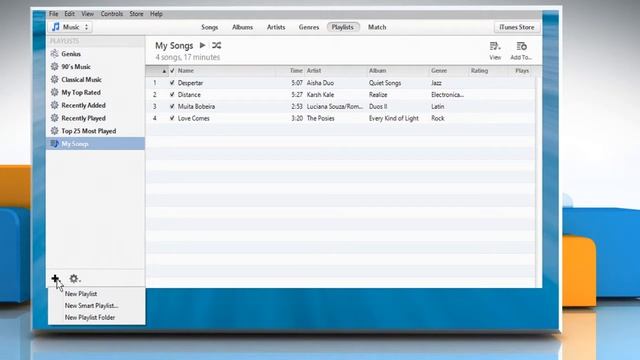The image size is (640, 360).
Task: Click the Aisha Duo artist cell
Action: click(320, 82)
